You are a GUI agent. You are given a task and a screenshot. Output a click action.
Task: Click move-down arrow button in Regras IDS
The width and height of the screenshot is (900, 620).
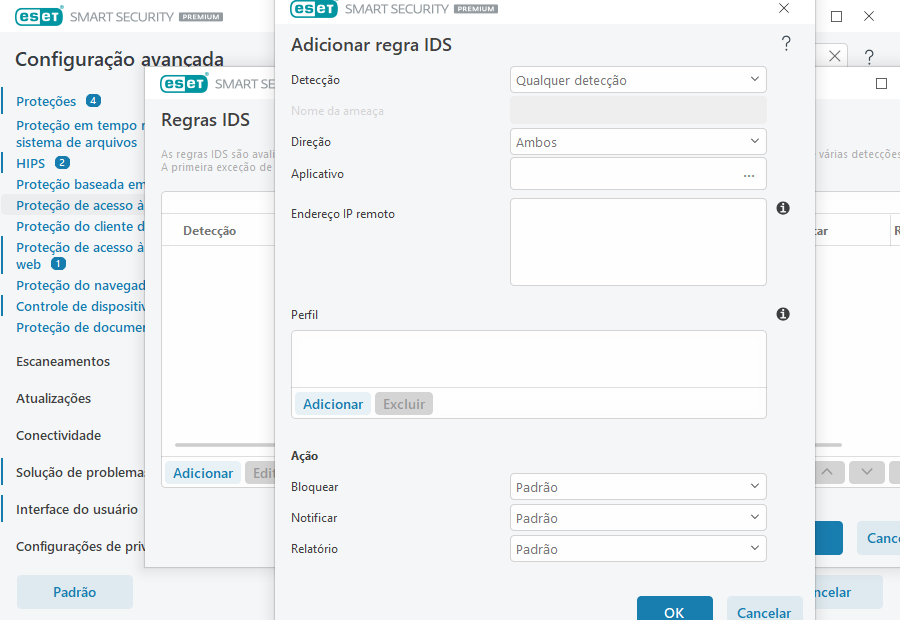[866, 472]
